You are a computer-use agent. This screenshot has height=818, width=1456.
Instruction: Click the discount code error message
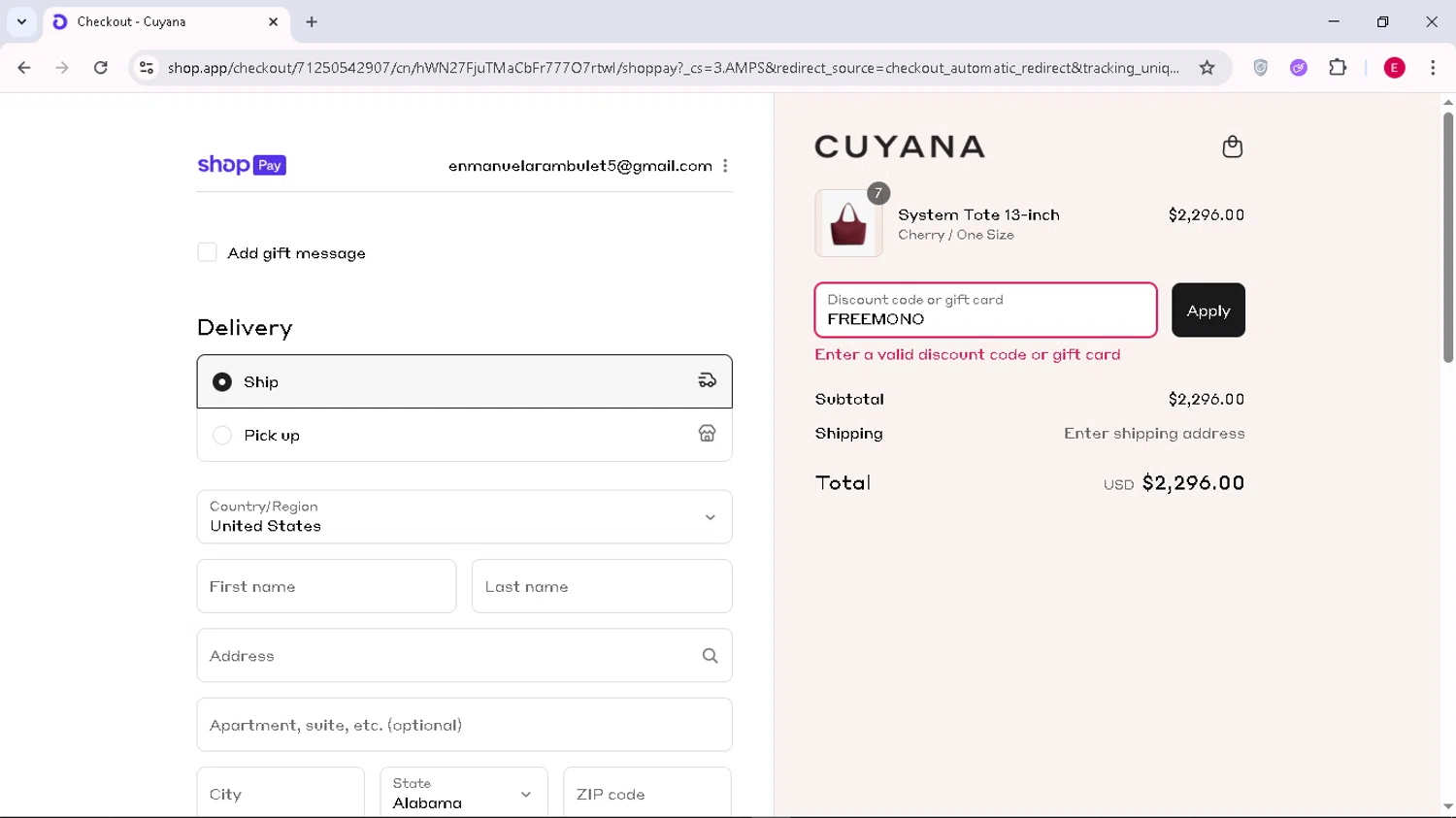click(x=968, y=355)
